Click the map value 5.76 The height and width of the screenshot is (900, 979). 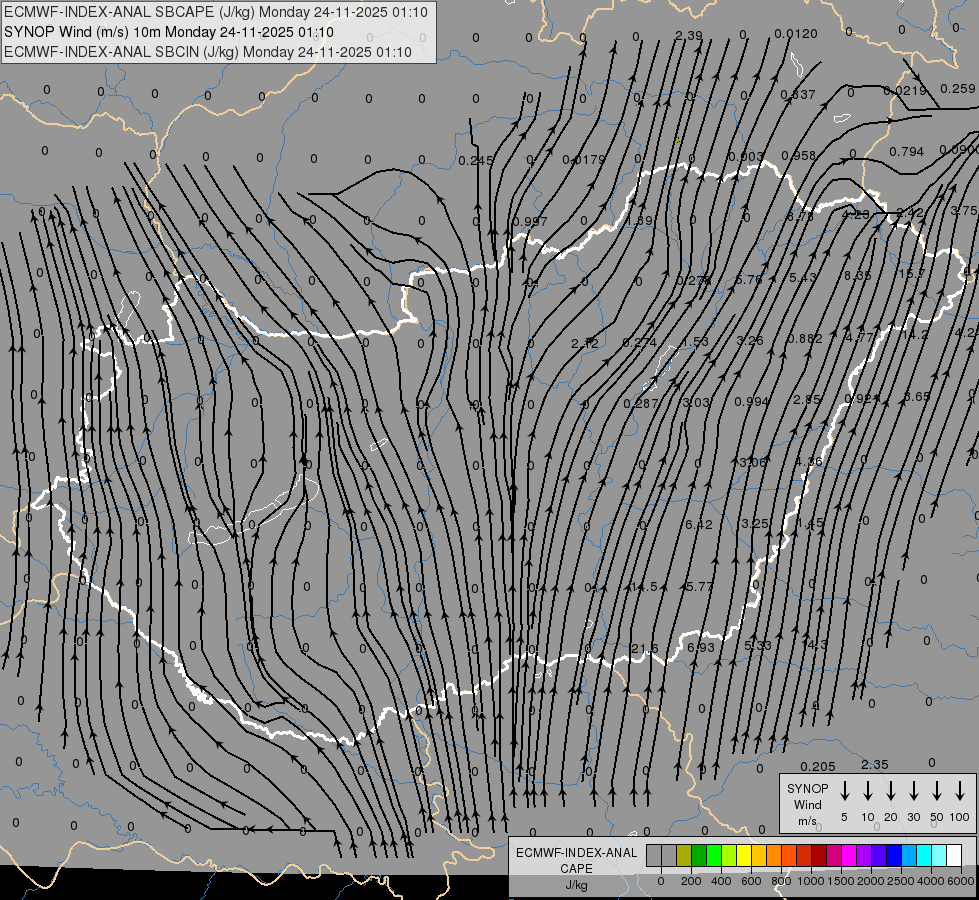[x=749, y=279]
